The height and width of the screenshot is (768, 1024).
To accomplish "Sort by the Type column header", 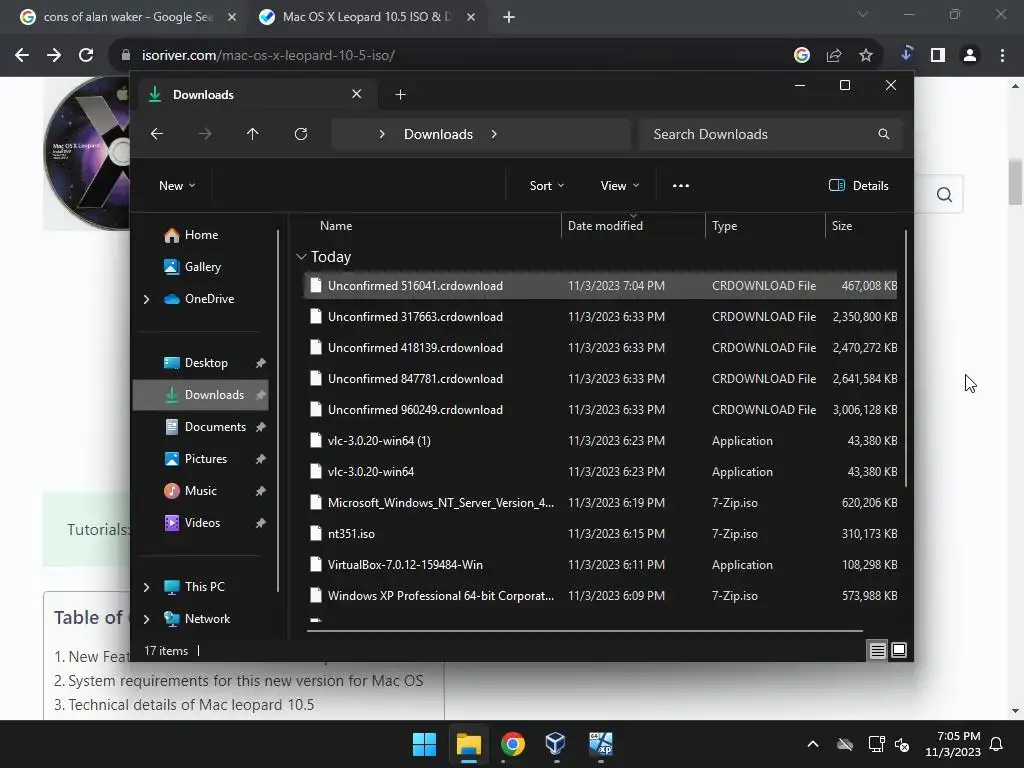I will tap(724, 226).
